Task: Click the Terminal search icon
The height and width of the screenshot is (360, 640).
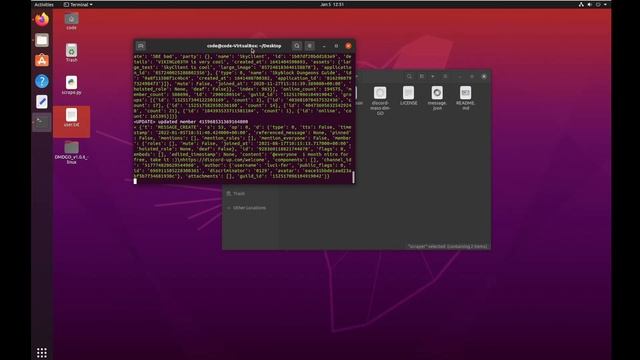Action: point(297,46)
